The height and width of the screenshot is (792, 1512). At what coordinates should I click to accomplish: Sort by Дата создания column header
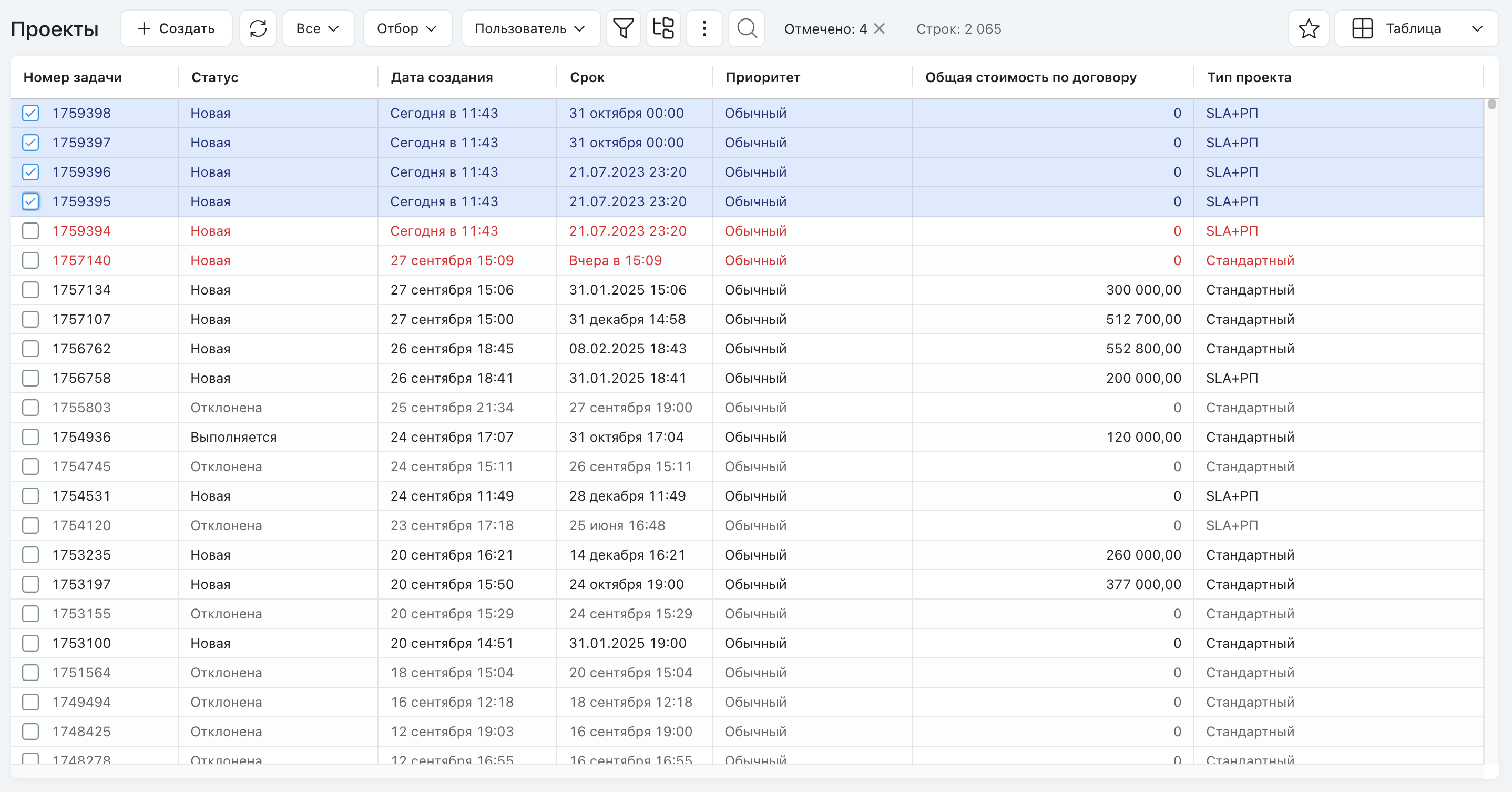442,77
